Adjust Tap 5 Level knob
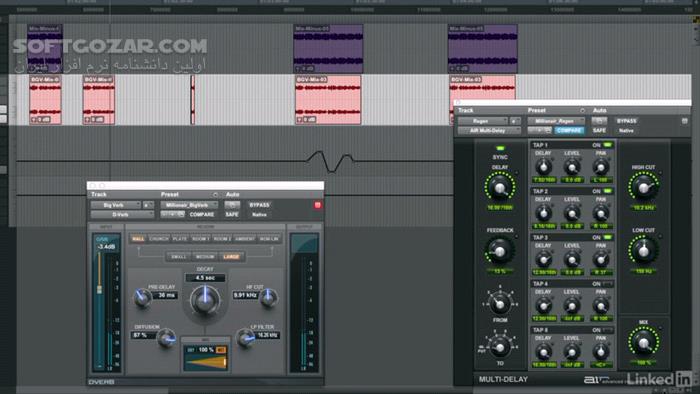Image resolution: width=700 pixels, height=394 pixels. pos(572,353)
